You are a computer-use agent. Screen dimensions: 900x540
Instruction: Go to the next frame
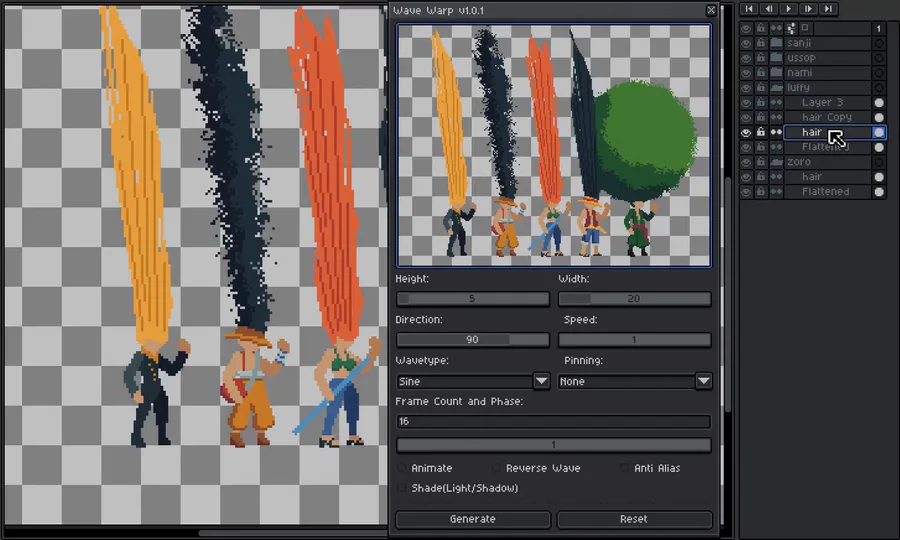(809, 9)
